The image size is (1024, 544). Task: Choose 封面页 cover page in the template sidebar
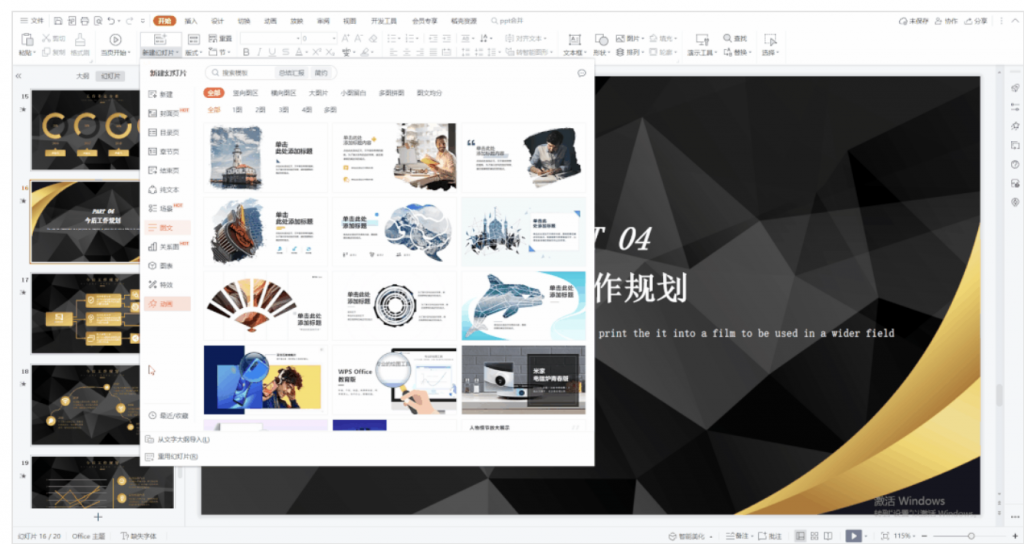tap(168, 113)
